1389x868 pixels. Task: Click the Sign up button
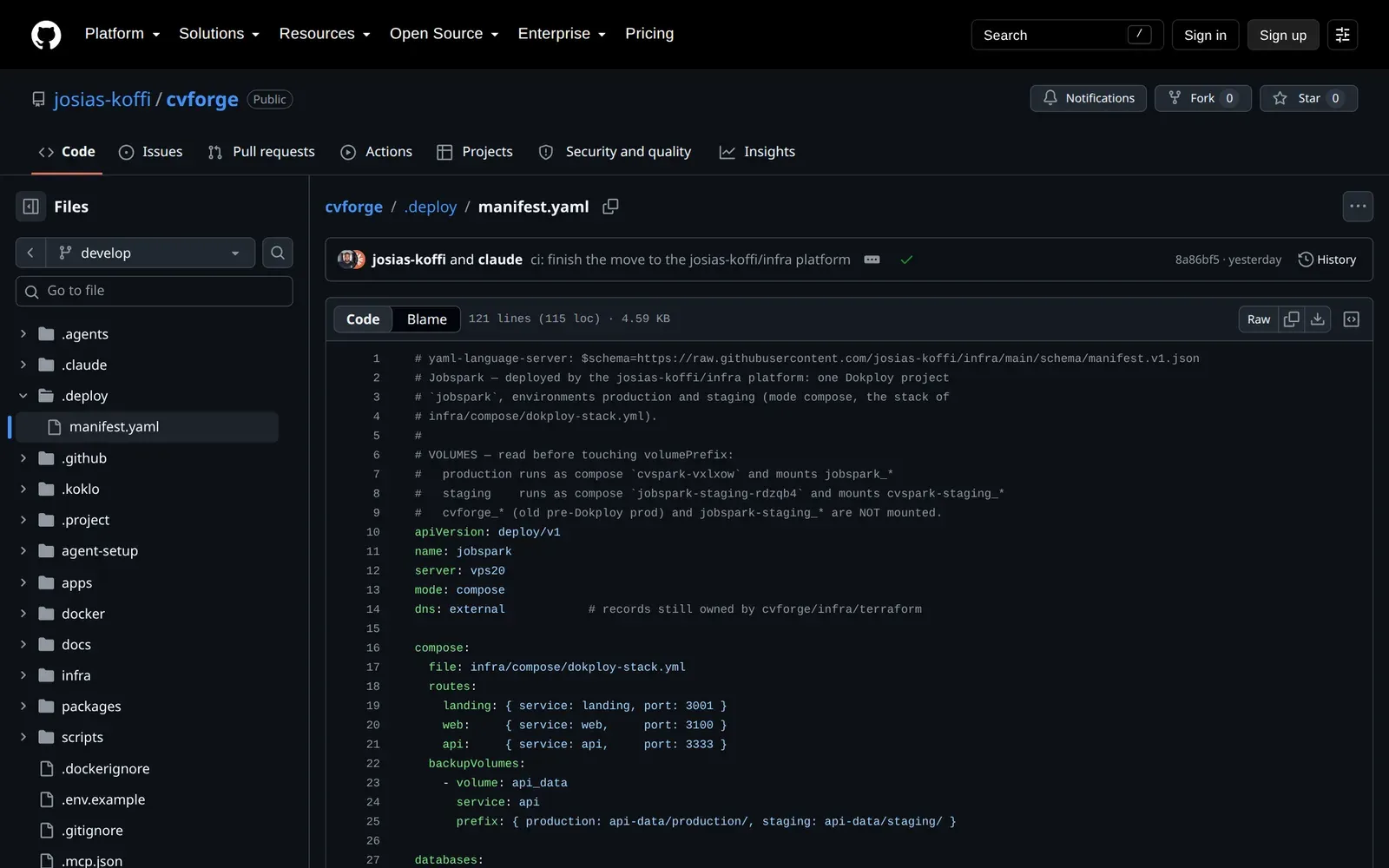(1283, 35)
